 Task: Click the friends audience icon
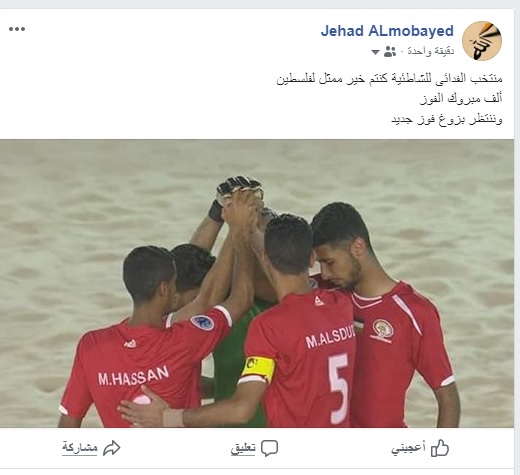pyautogui.click(x=390, y=52)
